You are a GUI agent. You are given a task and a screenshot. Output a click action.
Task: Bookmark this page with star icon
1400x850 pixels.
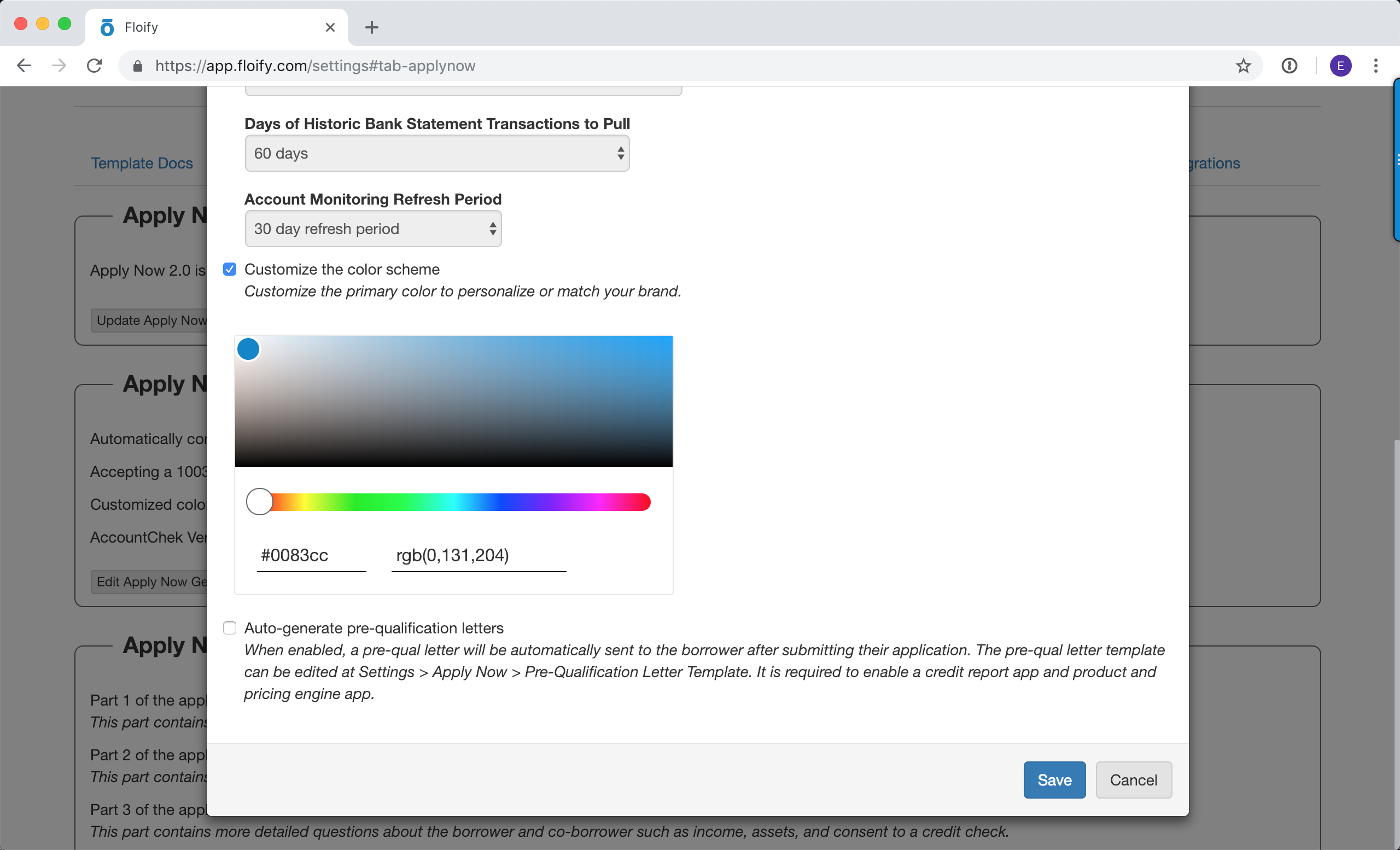(1243, 66)
